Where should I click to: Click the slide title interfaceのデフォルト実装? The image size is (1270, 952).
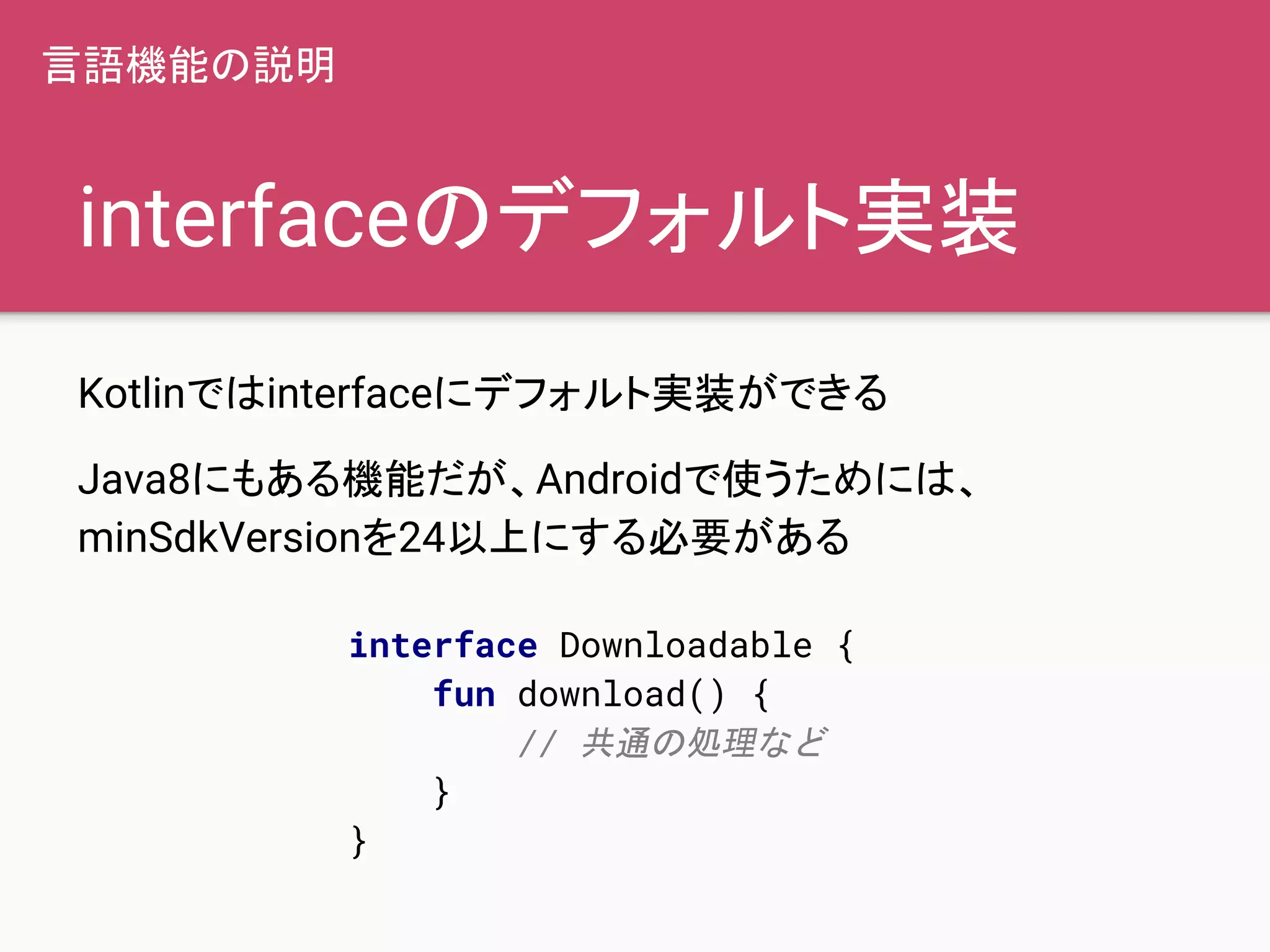[549, 216]
